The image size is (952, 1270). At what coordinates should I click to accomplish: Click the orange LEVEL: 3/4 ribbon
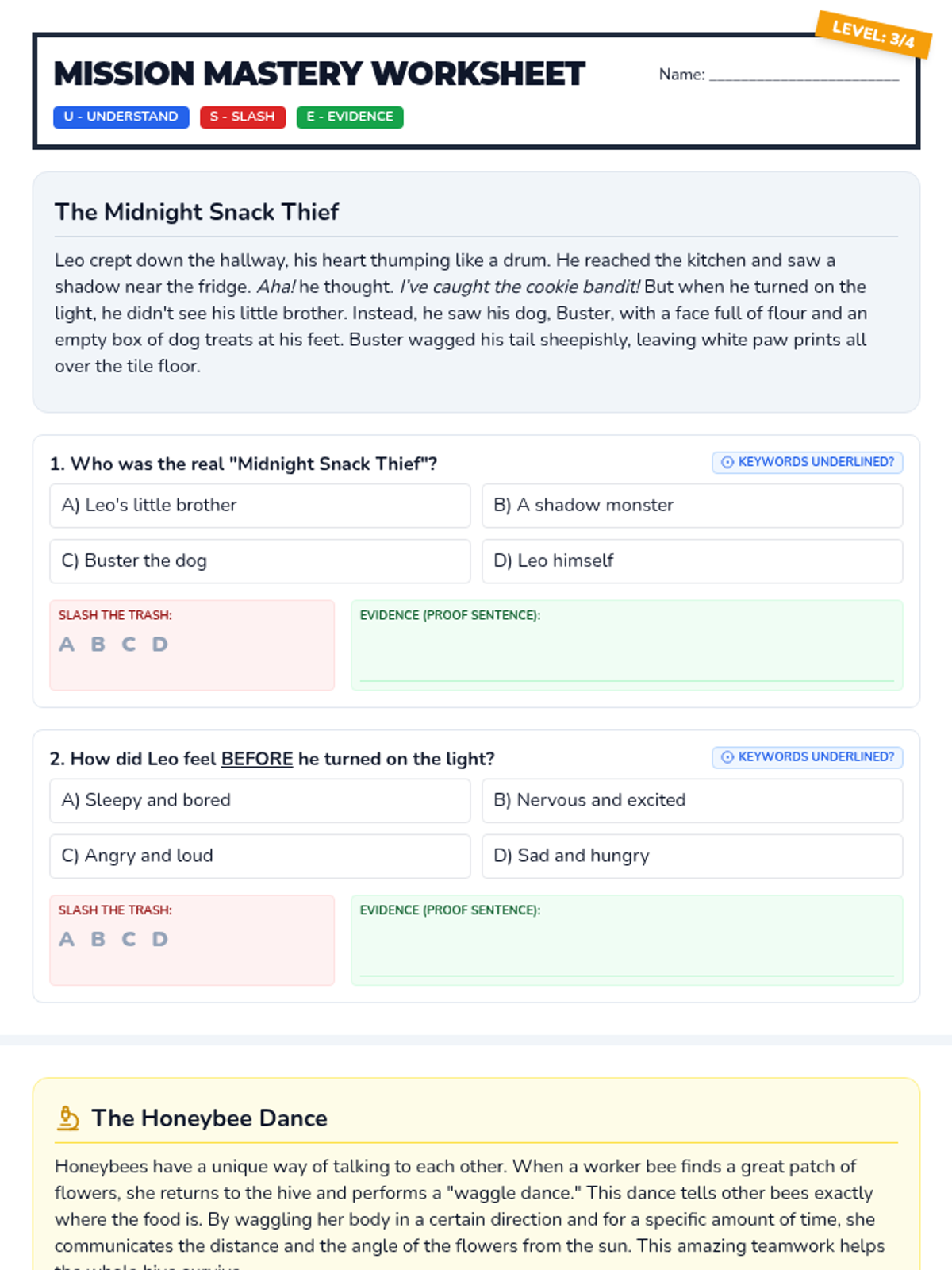point(873,34)
